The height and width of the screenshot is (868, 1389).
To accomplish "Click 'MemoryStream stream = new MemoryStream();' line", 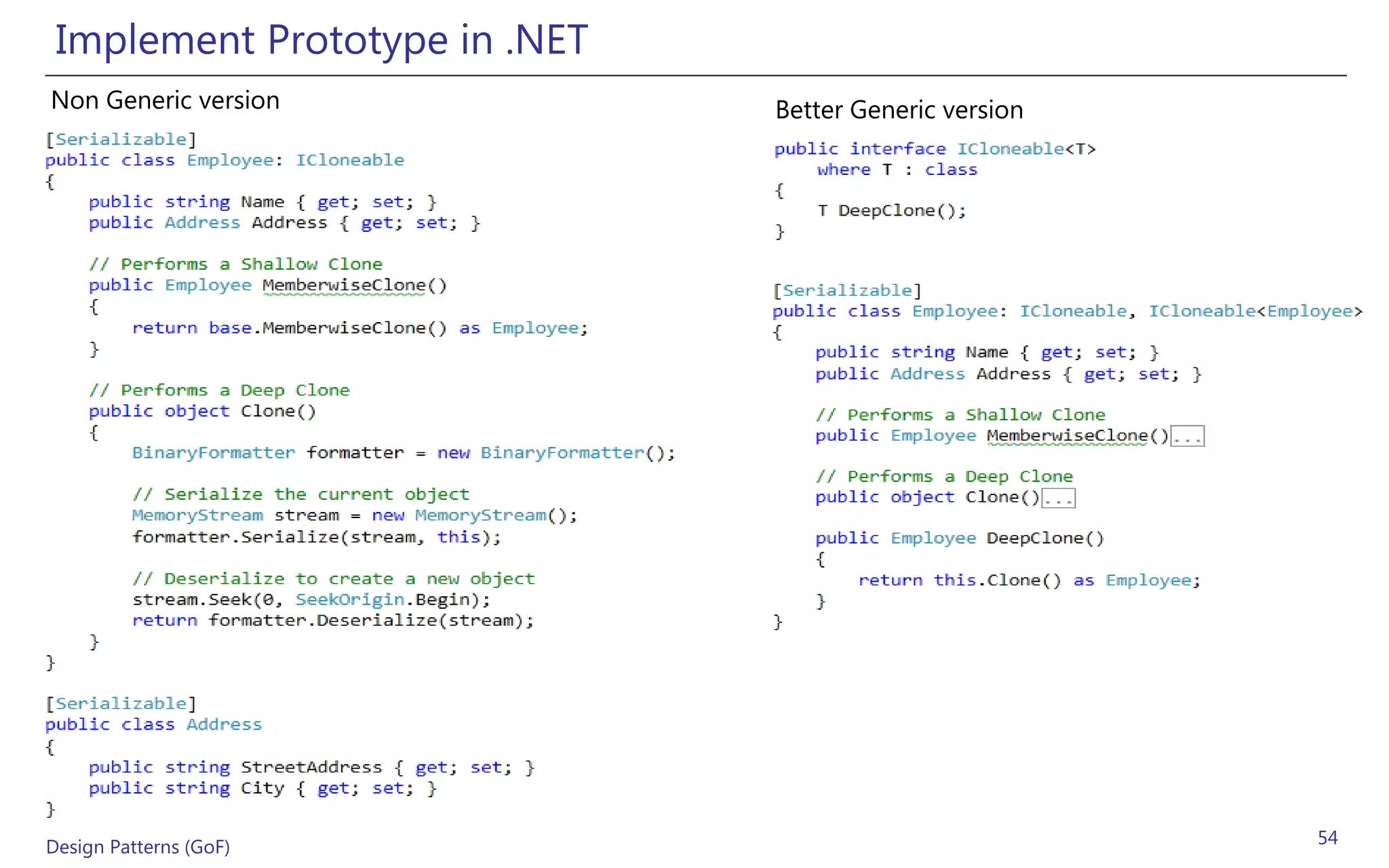I will (x=355, y=515).
